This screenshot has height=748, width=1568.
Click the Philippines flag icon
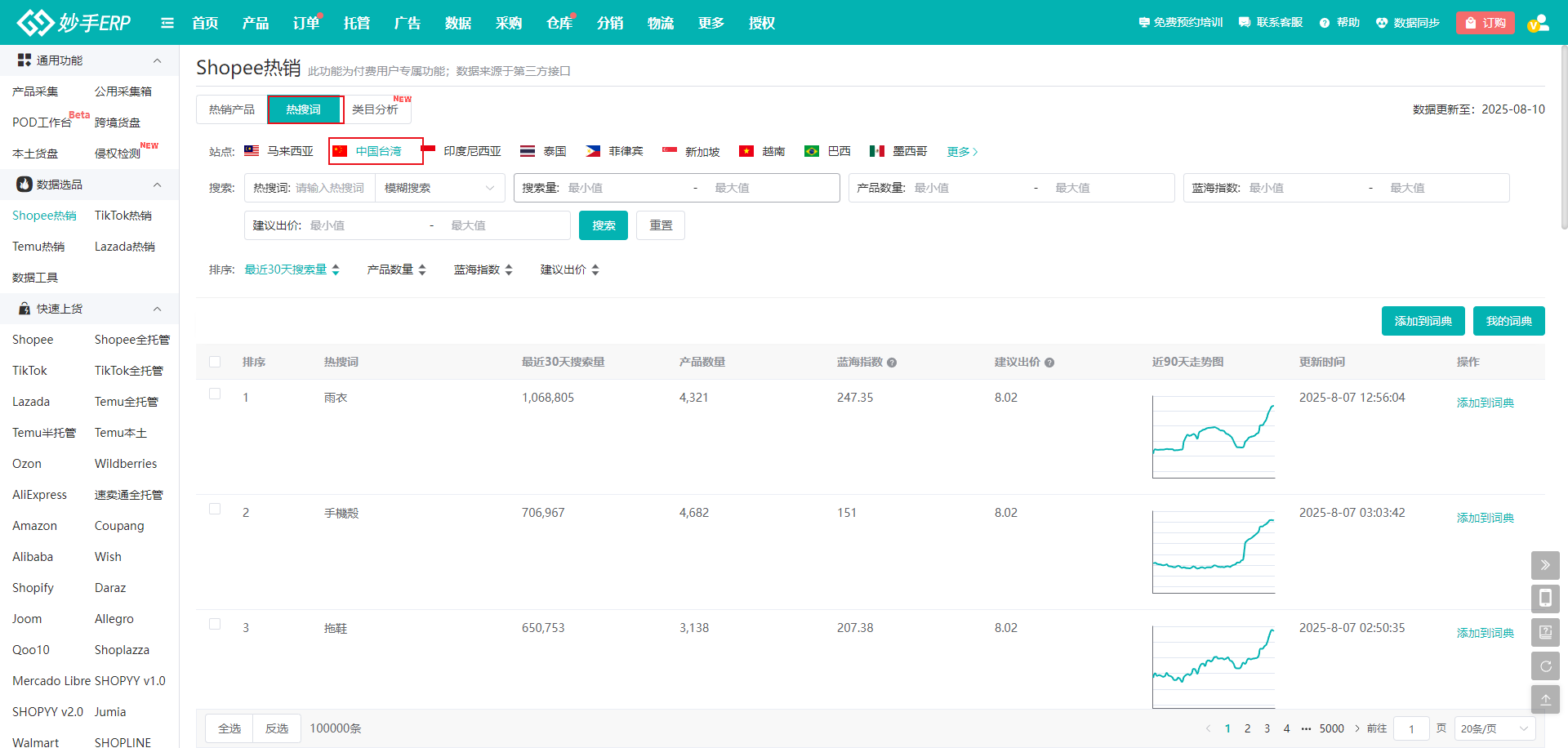click(594, 151)
